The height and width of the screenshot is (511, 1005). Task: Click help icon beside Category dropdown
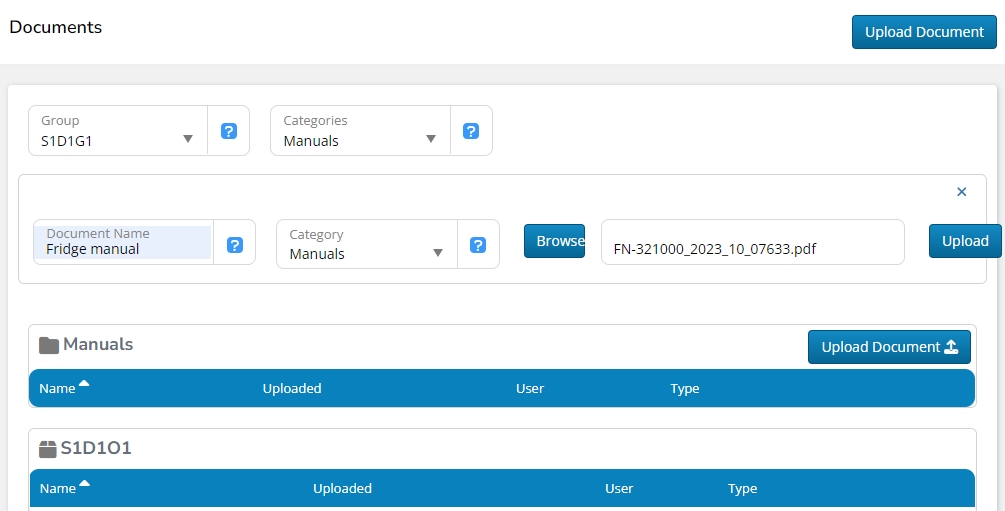[x=478, y=245]
